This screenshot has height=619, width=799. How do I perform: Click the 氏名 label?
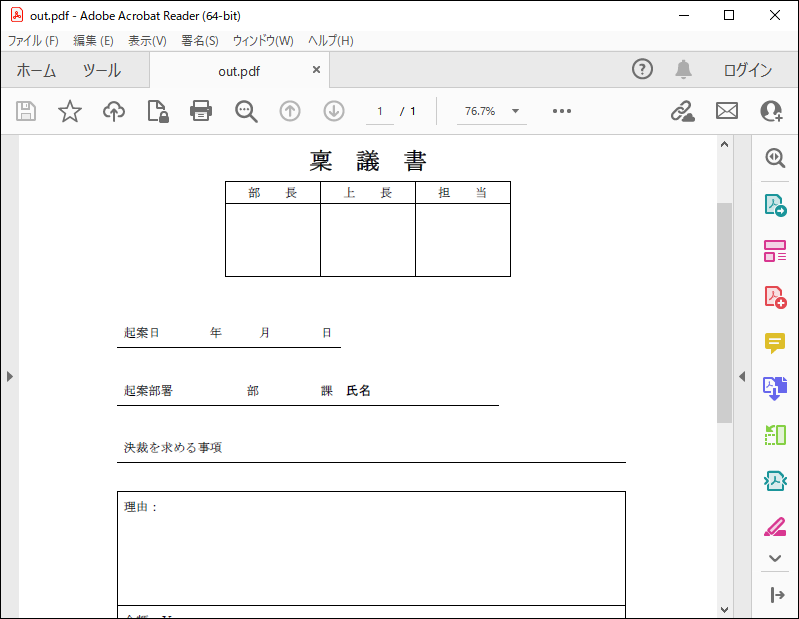(x=358, y=391)
